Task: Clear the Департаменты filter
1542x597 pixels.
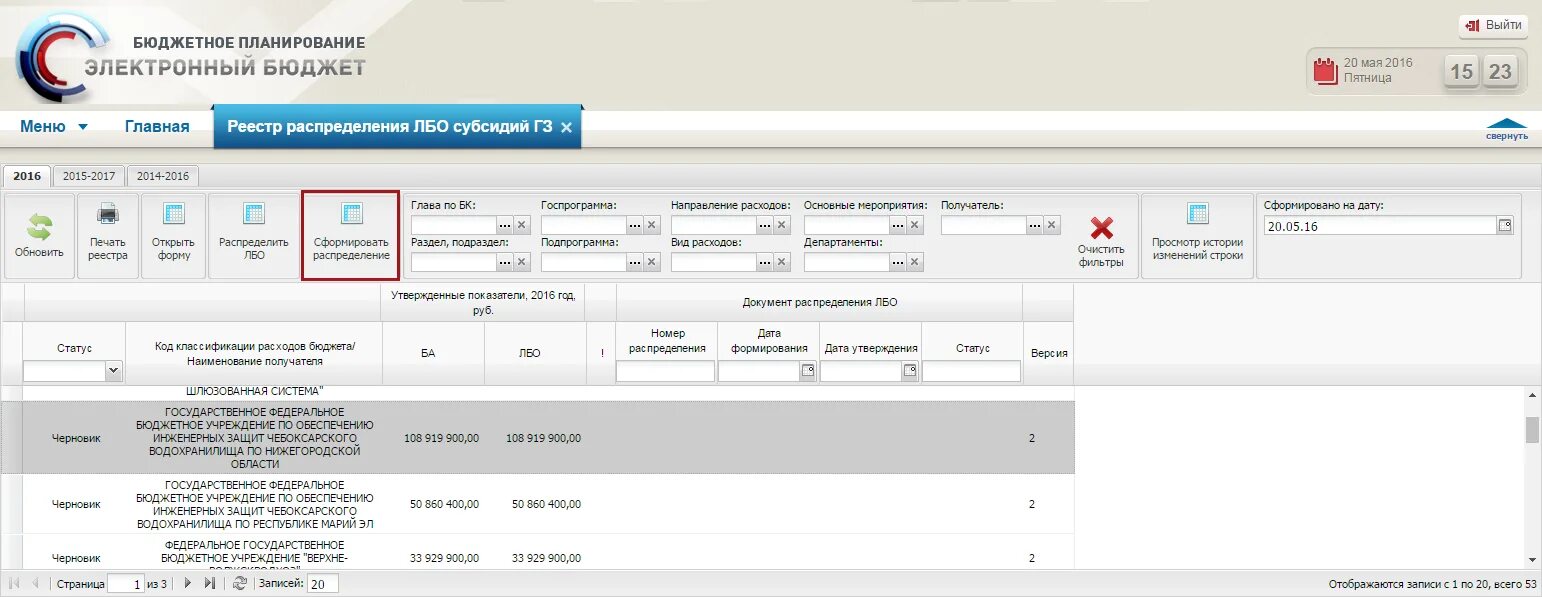Action: click(914, 262)
